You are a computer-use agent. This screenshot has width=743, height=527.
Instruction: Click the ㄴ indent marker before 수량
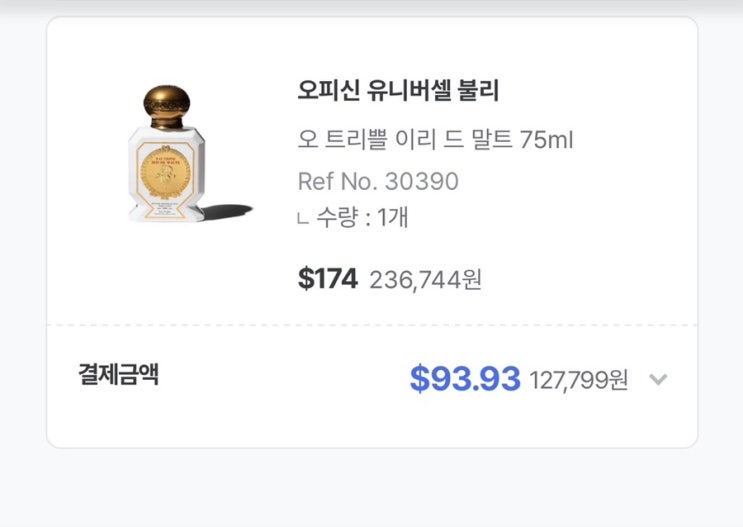[303, 220]
